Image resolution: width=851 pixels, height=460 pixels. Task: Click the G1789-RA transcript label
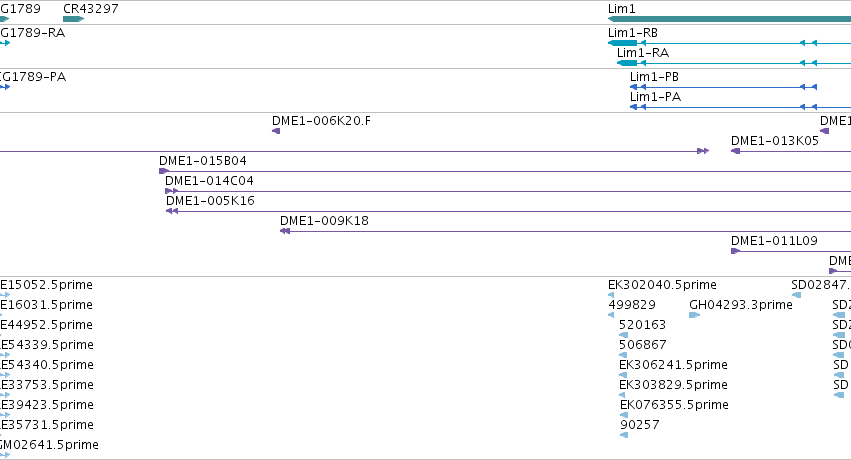point(33,33)
